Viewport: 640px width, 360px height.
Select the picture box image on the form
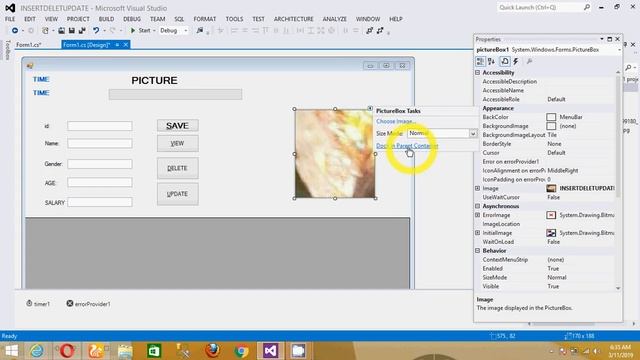pyautogui.click(x=335, y=153)
